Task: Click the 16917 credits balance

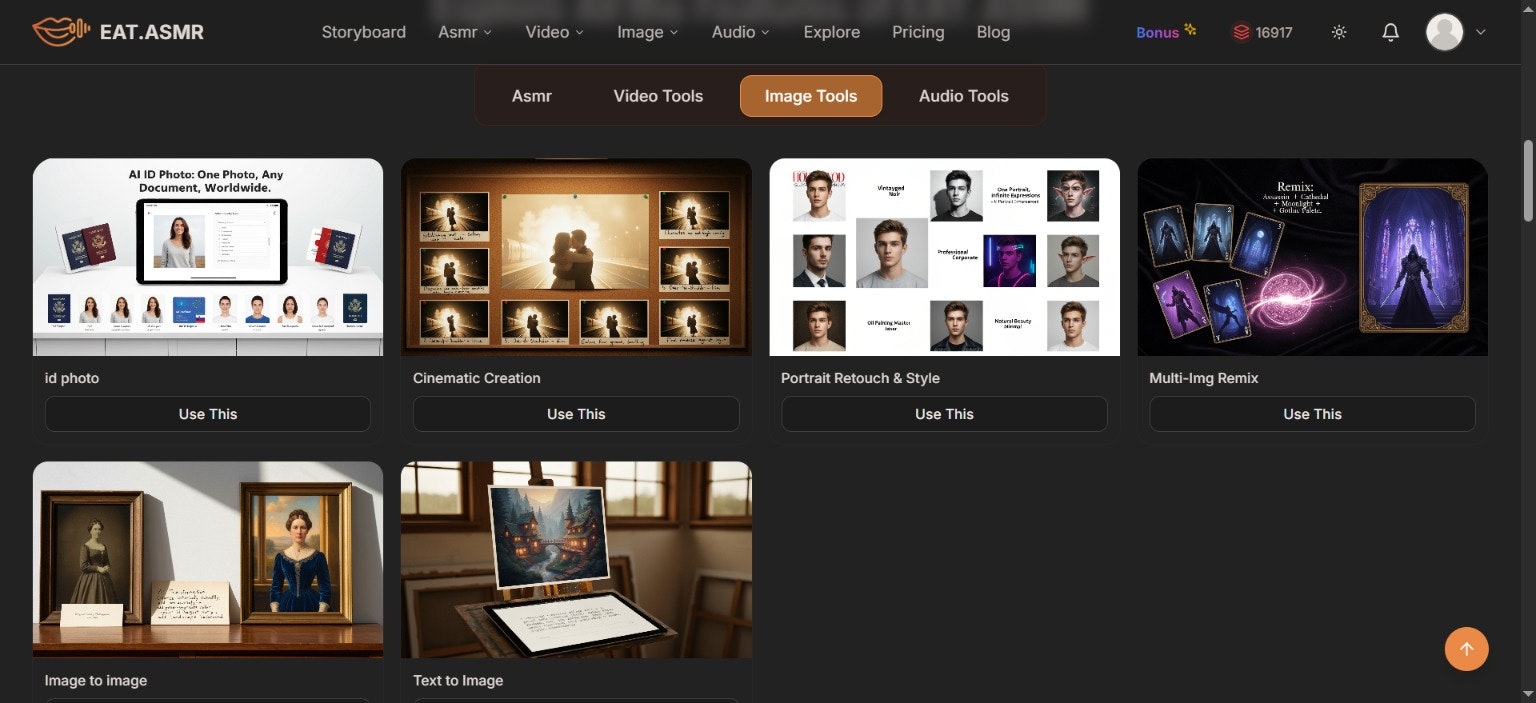Action: point(1274,32)
